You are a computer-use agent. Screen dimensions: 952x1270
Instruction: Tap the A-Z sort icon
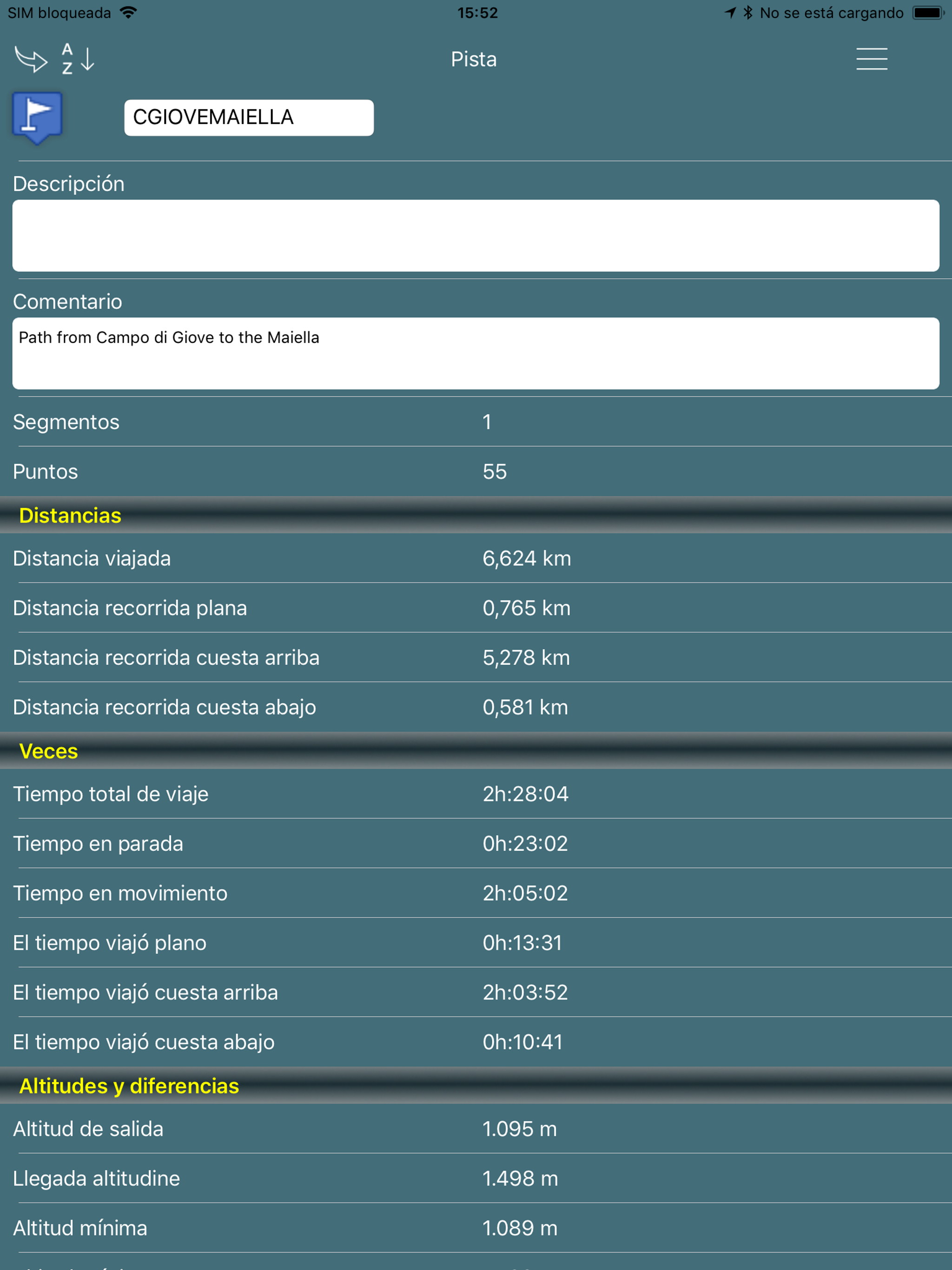78,59
